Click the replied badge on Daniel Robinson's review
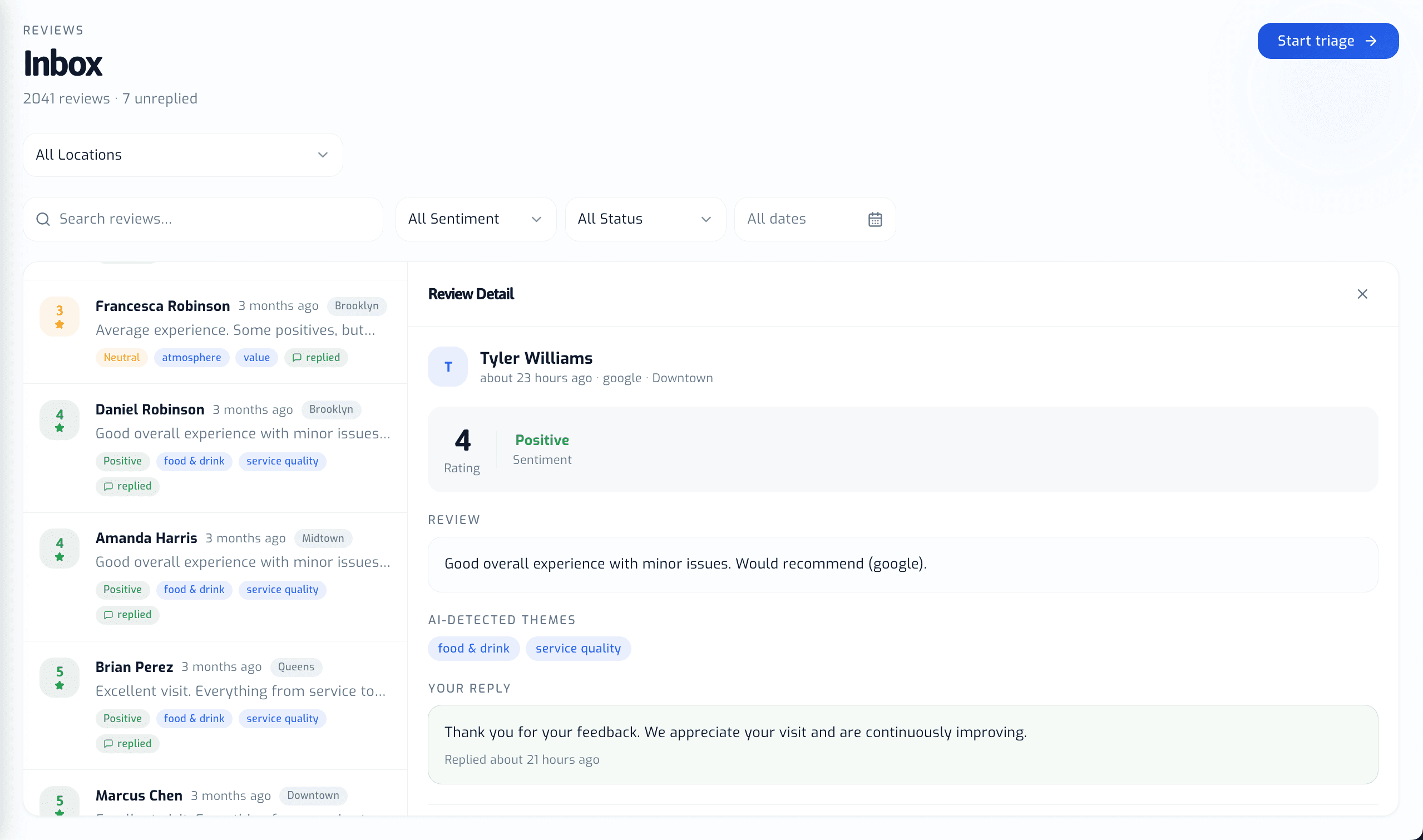This screenshot has height=840, width=1423. pos(127,486)
